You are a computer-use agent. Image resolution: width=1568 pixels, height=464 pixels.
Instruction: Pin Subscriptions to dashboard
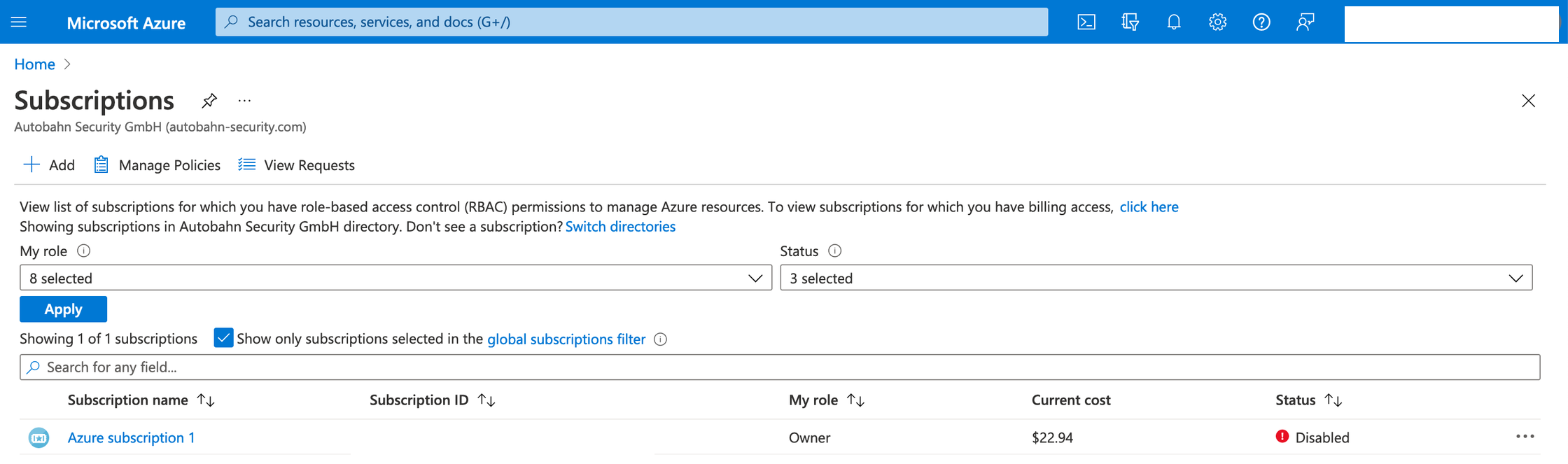click(x=209, y=101)
